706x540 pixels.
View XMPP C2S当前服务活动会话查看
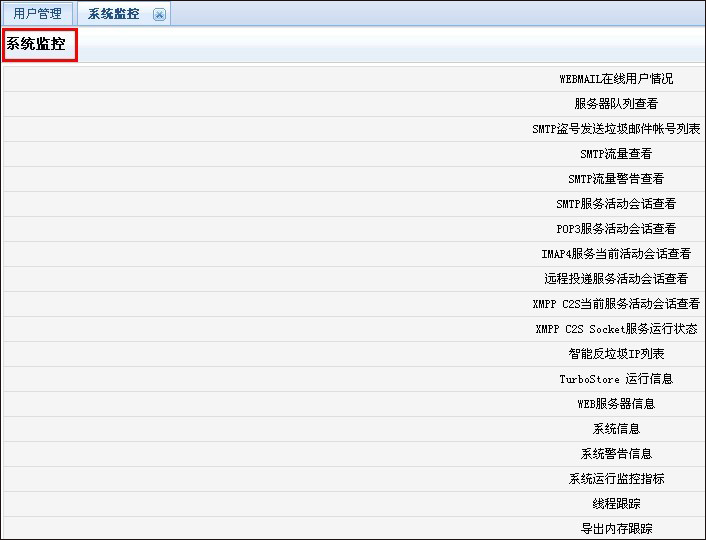click(616, 304)
